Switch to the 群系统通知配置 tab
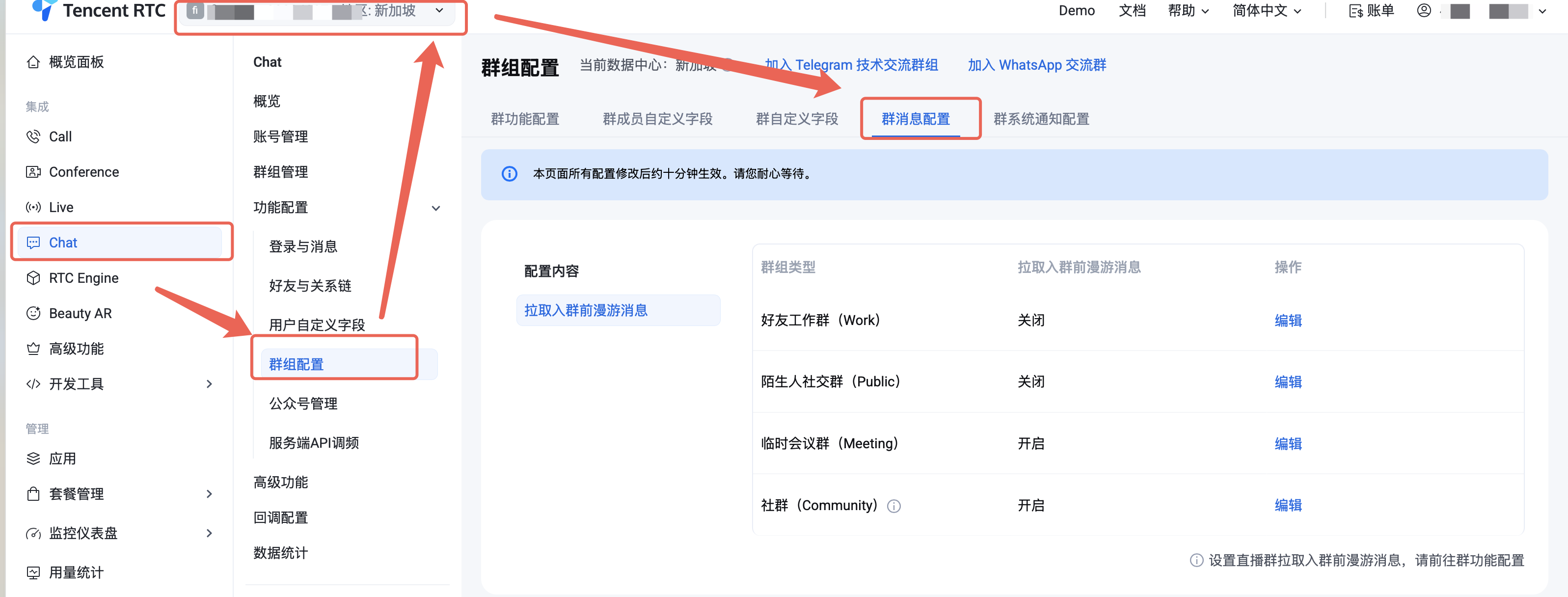The width and height of the screenshot is (1568, 597). click(x=1041, y=119)
